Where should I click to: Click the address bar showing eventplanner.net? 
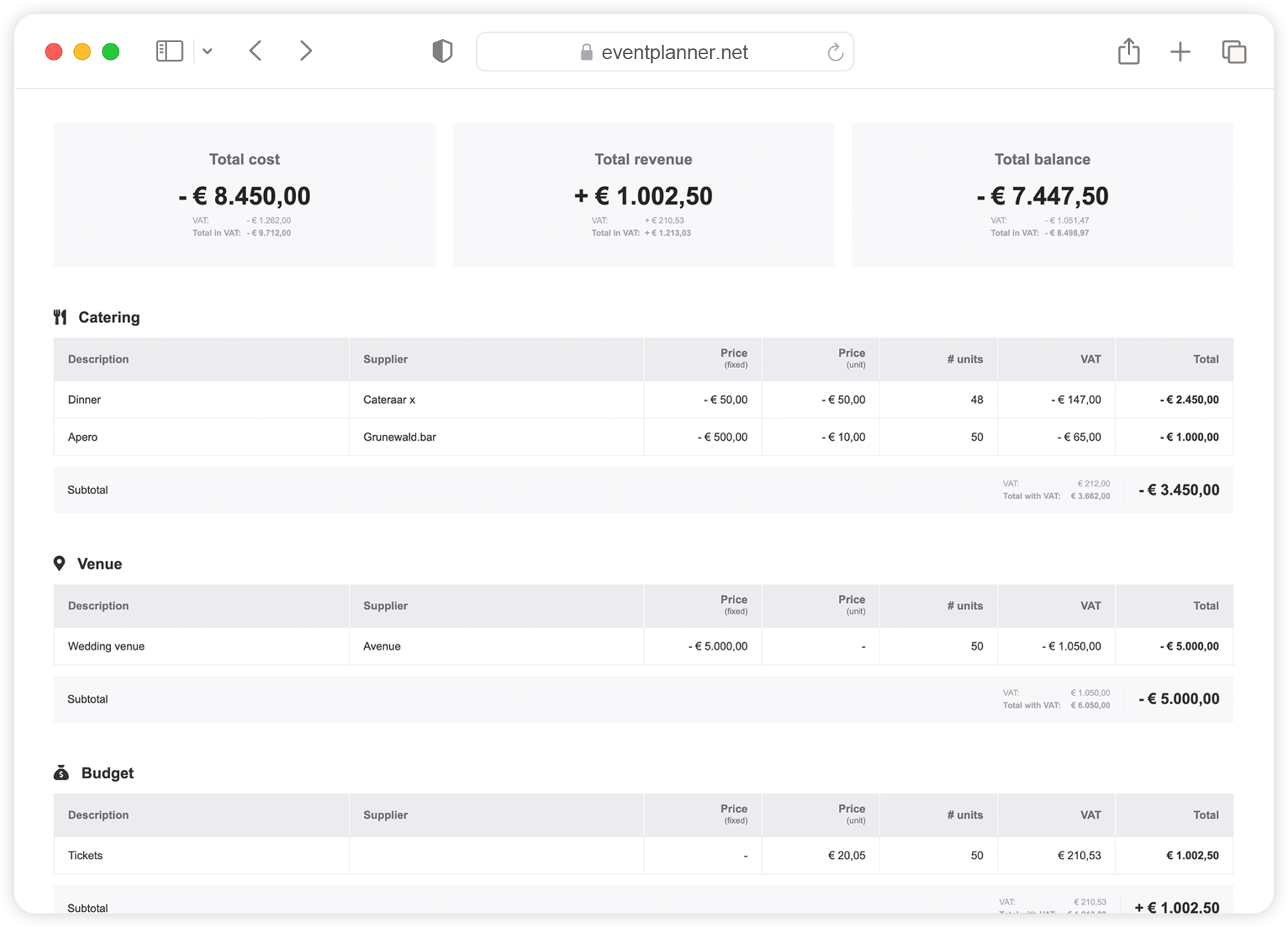tap(675, 51)
